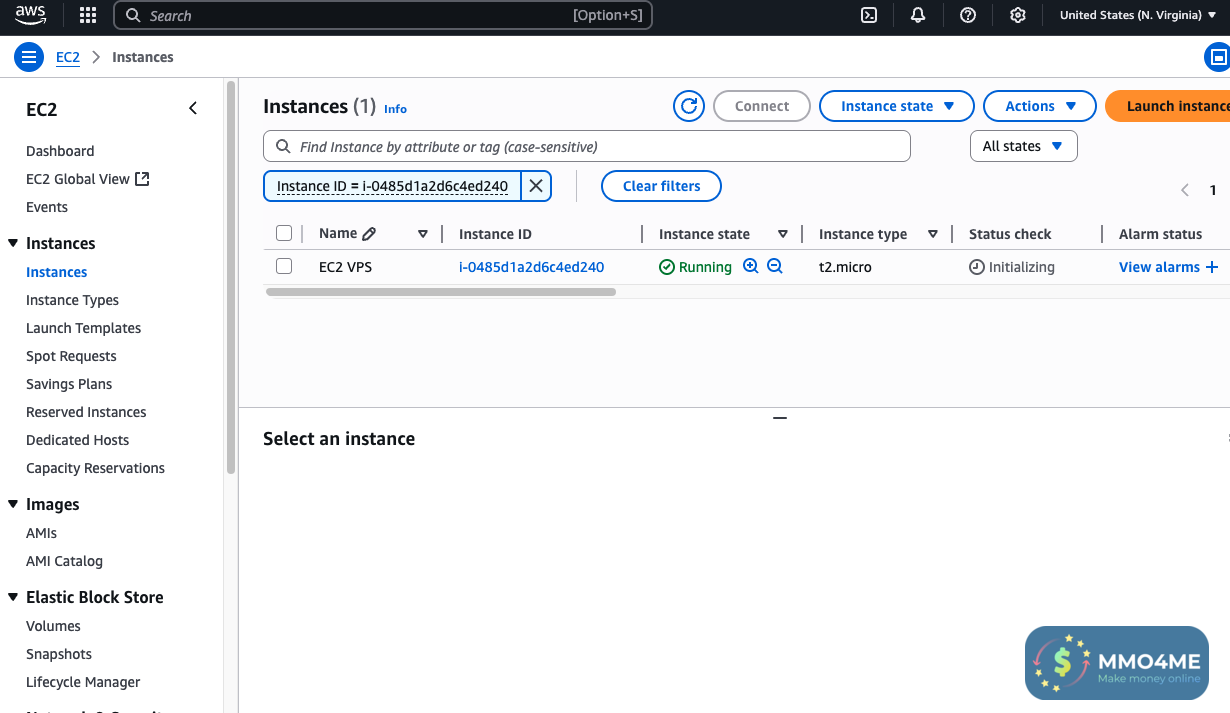This screenshot has height=713, width=1230.
Task: Open the All states filter dropdown
Action: point(1023,146)
